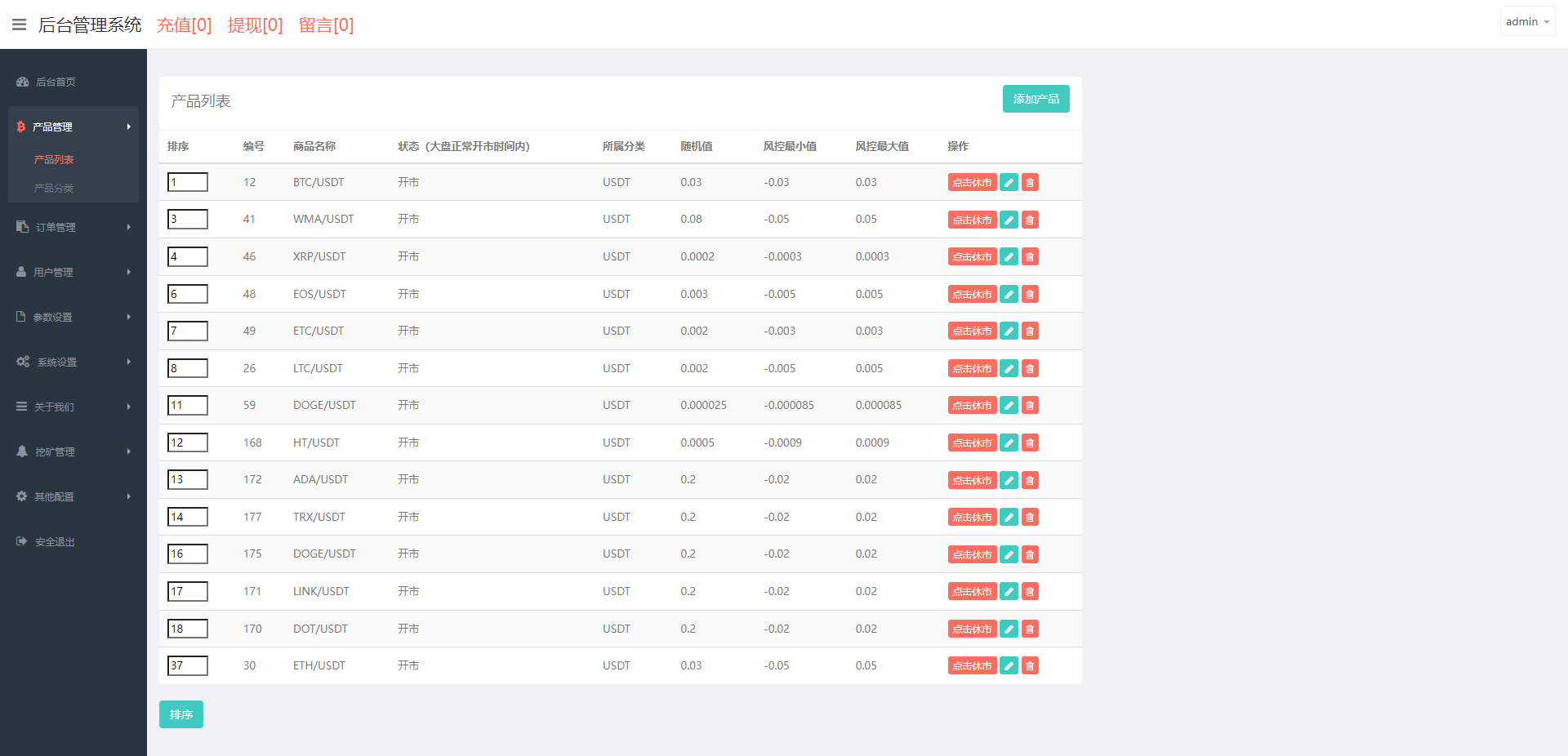Open the admin user dropdown
The image size is (1568, 756).
point(1526,22)
